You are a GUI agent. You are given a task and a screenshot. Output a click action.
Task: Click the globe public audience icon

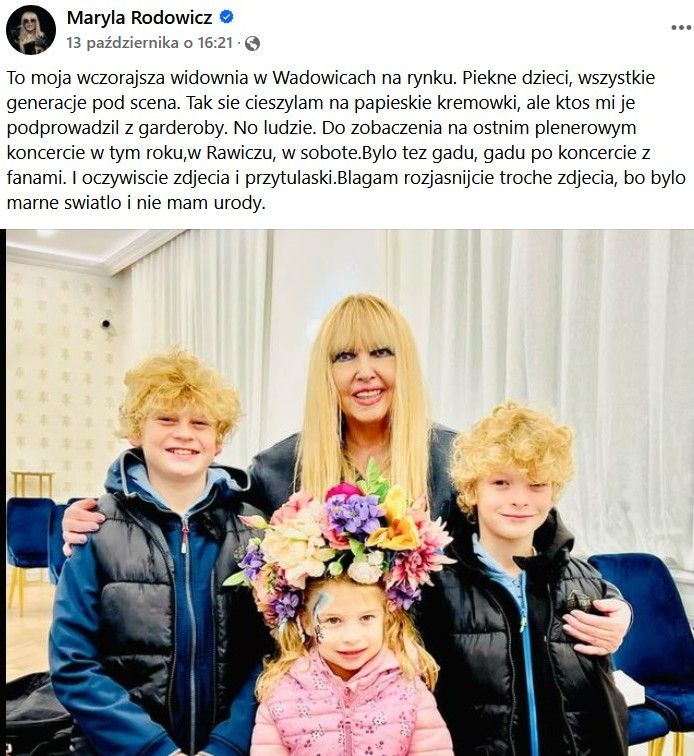(x=253, y=44)
